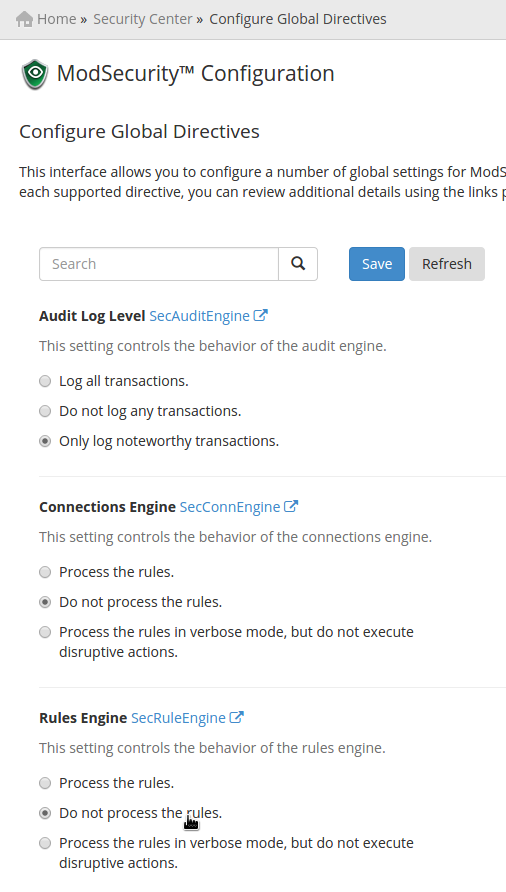Open external link icon next to SecRuleEngine
Image resolution: width=506 pixels, height=892 pixels.
[x=236, y=717]
